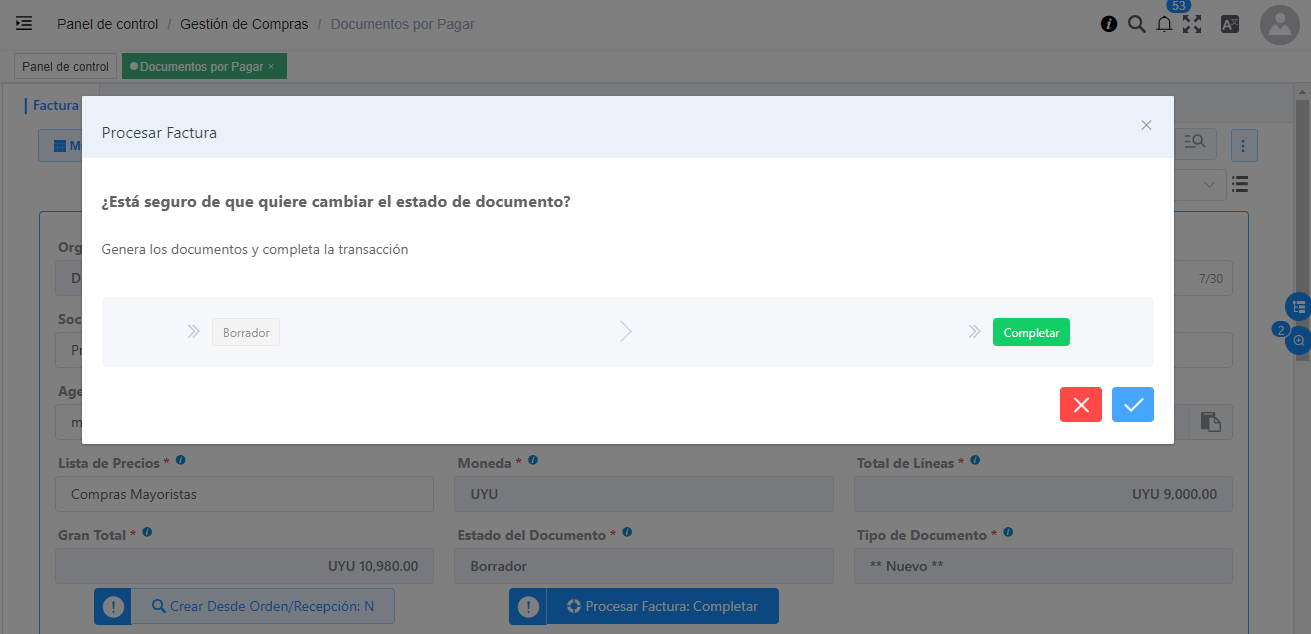Go to Gestión de Compras breadcrumb
Screen dimensions: 1311x634
click(x=244, y=24)
